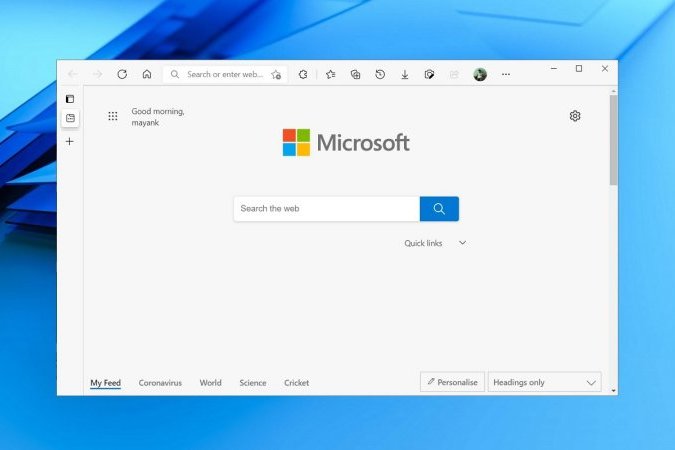
Task: Switch to the World tab
Action: pos(211,383)
